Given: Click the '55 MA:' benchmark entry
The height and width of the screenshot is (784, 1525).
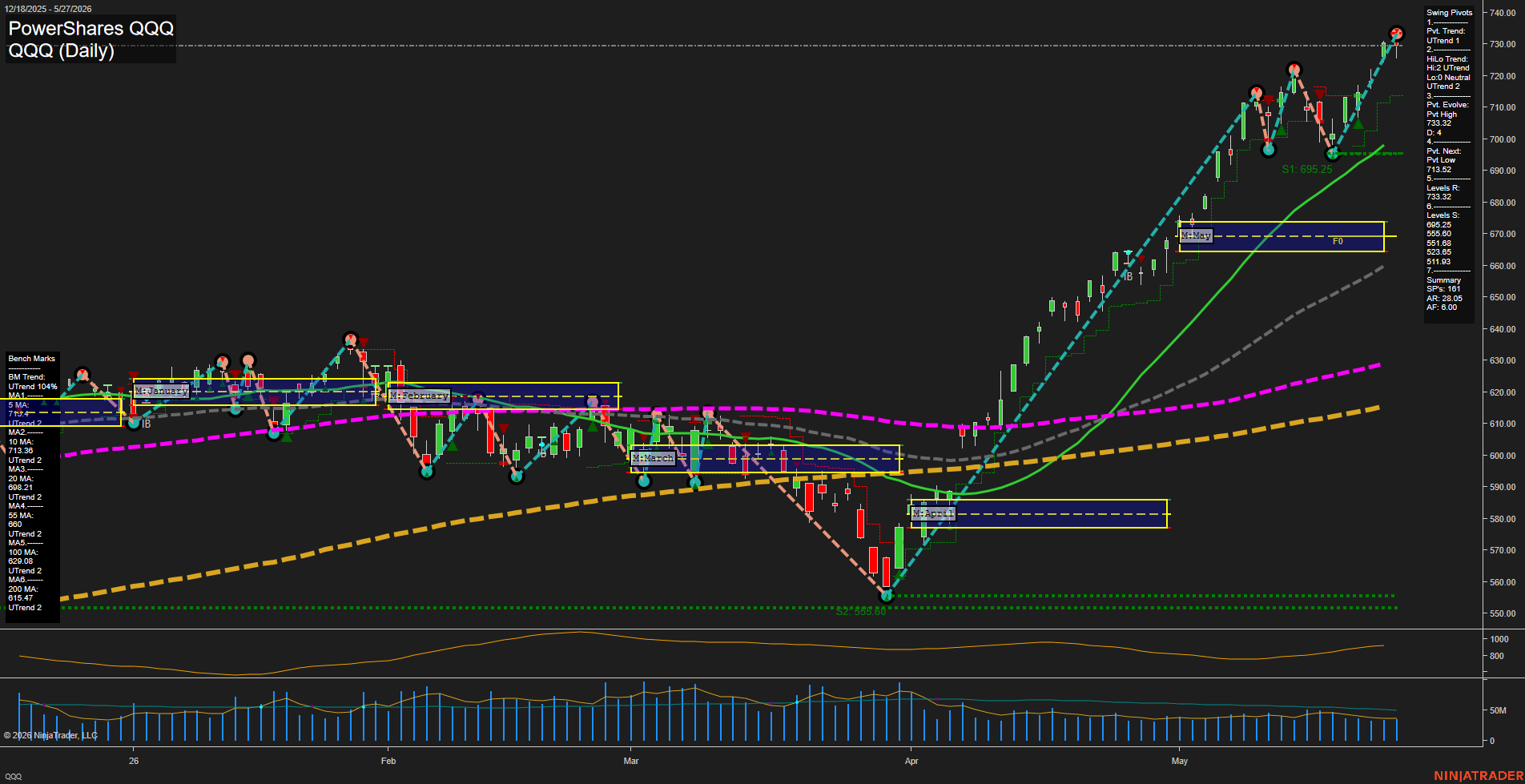Looking at the screenshot, I should [x=21, y=516].
